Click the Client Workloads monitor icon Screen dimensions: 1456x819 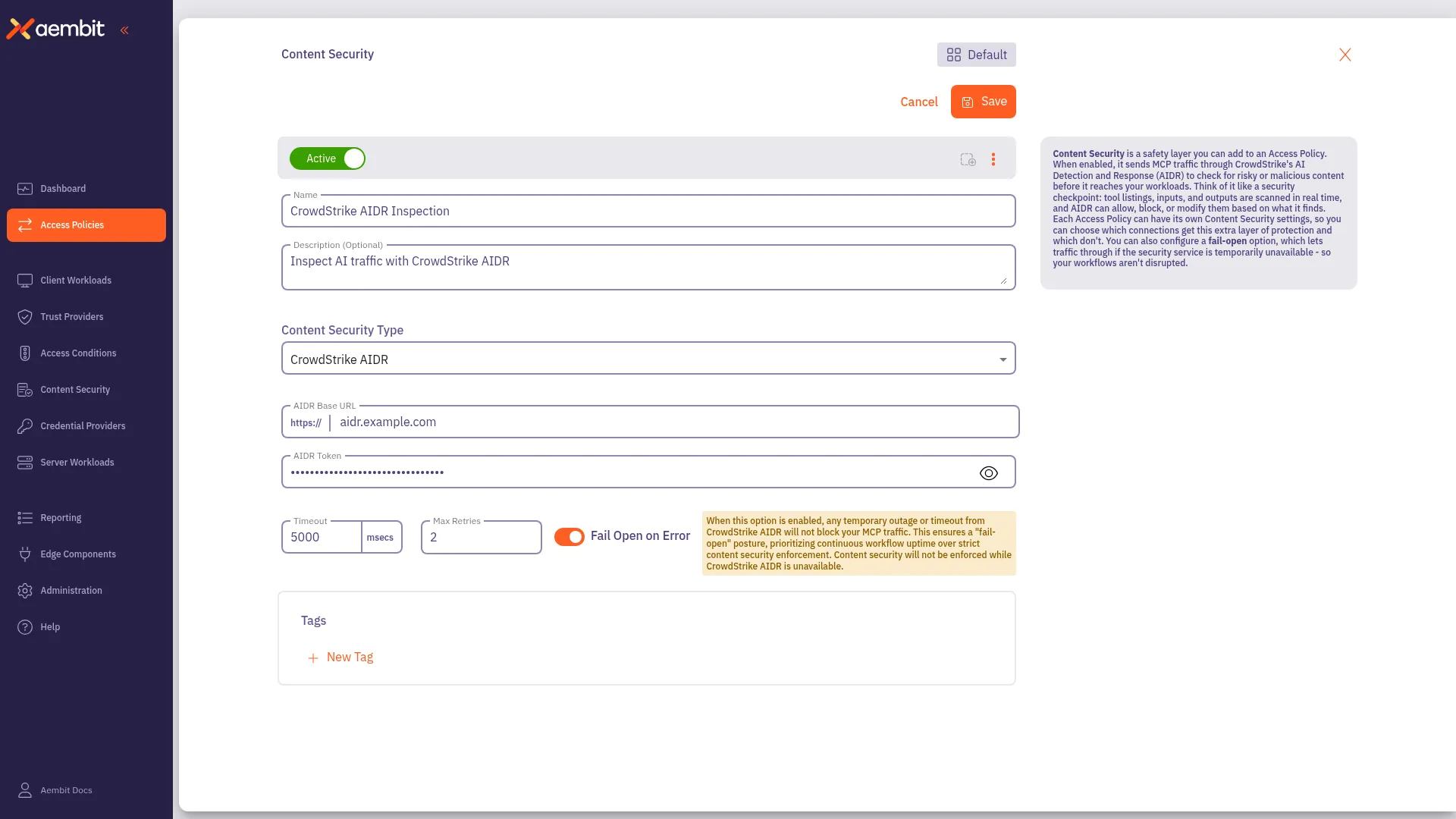tap(25, 281)
